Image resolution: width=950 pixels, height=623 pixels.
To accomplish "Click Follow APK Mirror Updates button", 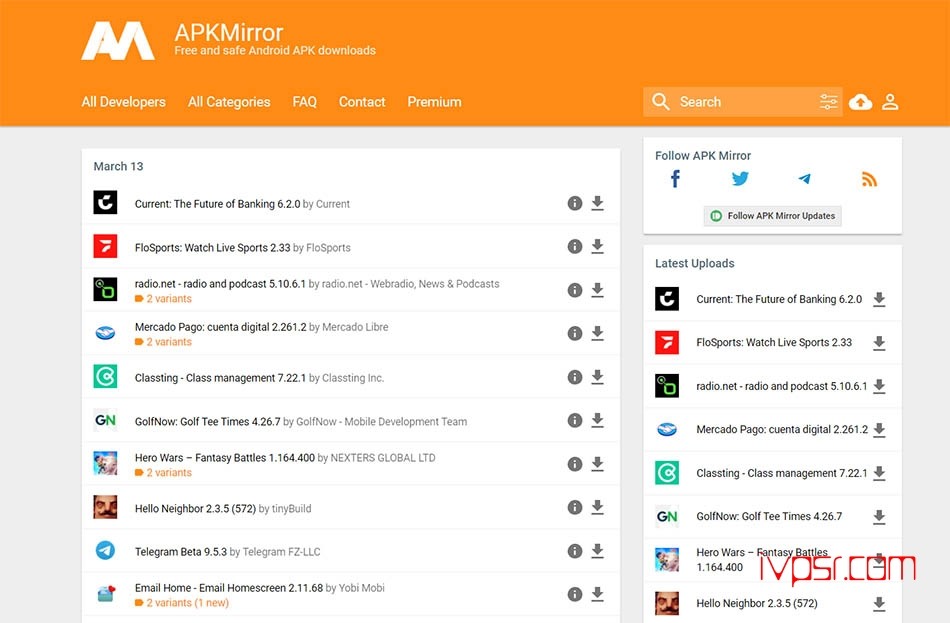I will [772, 216].
